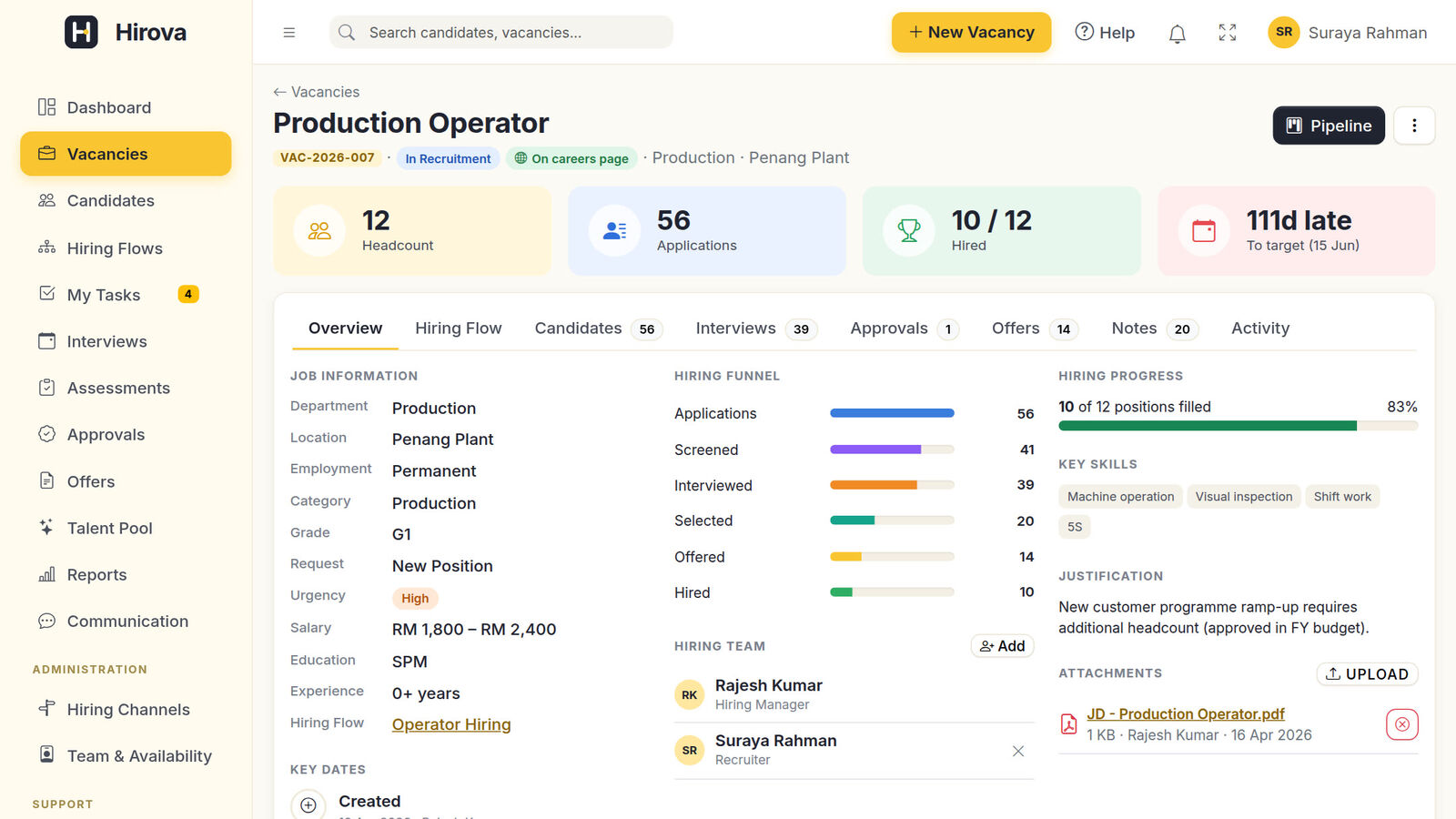Open the Approvals 1 tab
The width and height of the screenshot is (1456, 819).
point(904,329)
